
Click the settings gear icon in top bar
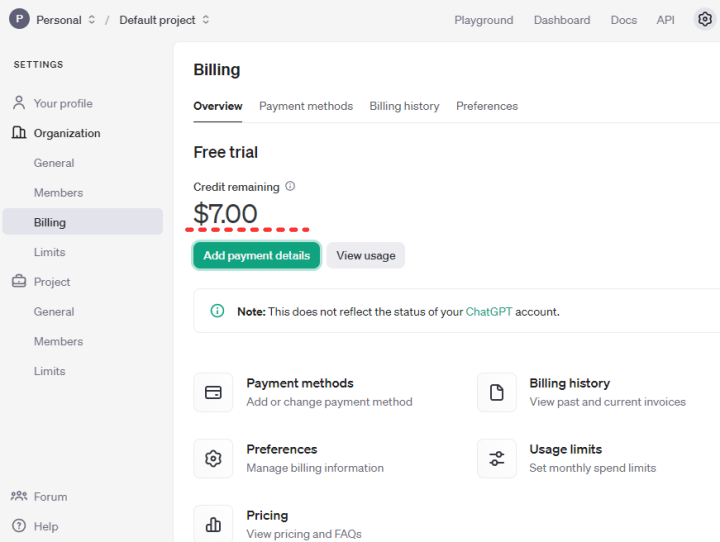point(704,20)
